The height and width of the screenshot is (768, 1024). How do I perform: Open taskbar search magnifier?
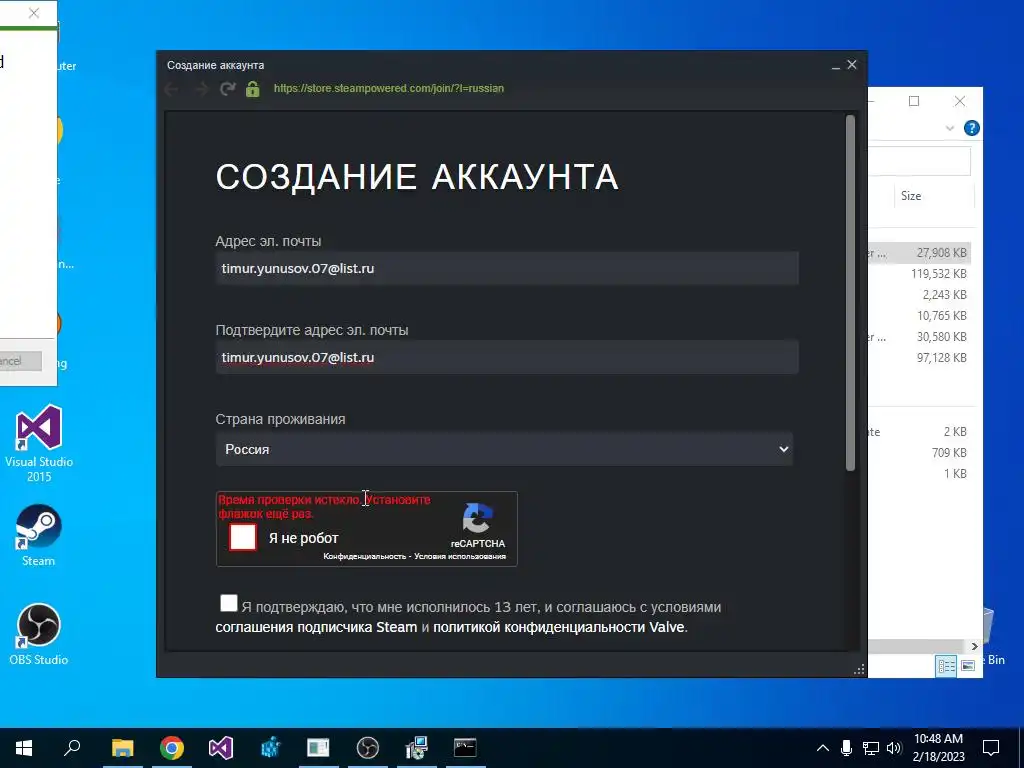(72, 748)
